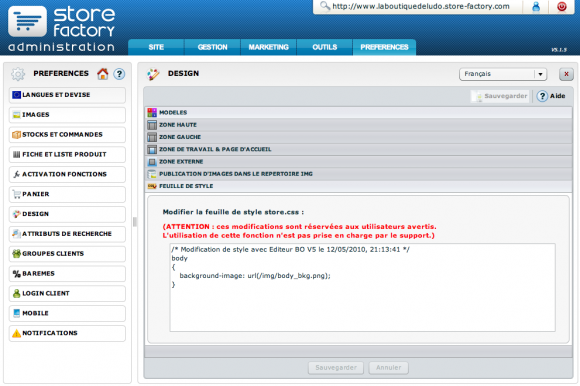
Task: Collapse the FEUILLE DE STYLE section
Action: (358, 186)
